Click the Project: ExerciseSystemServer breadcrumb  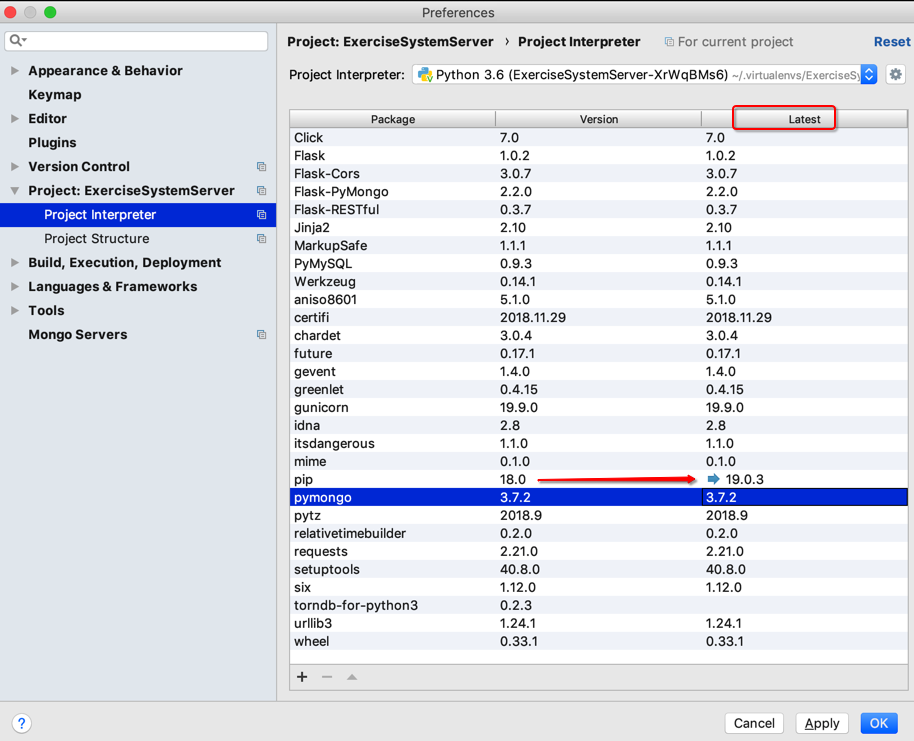(x=391, y=42)
